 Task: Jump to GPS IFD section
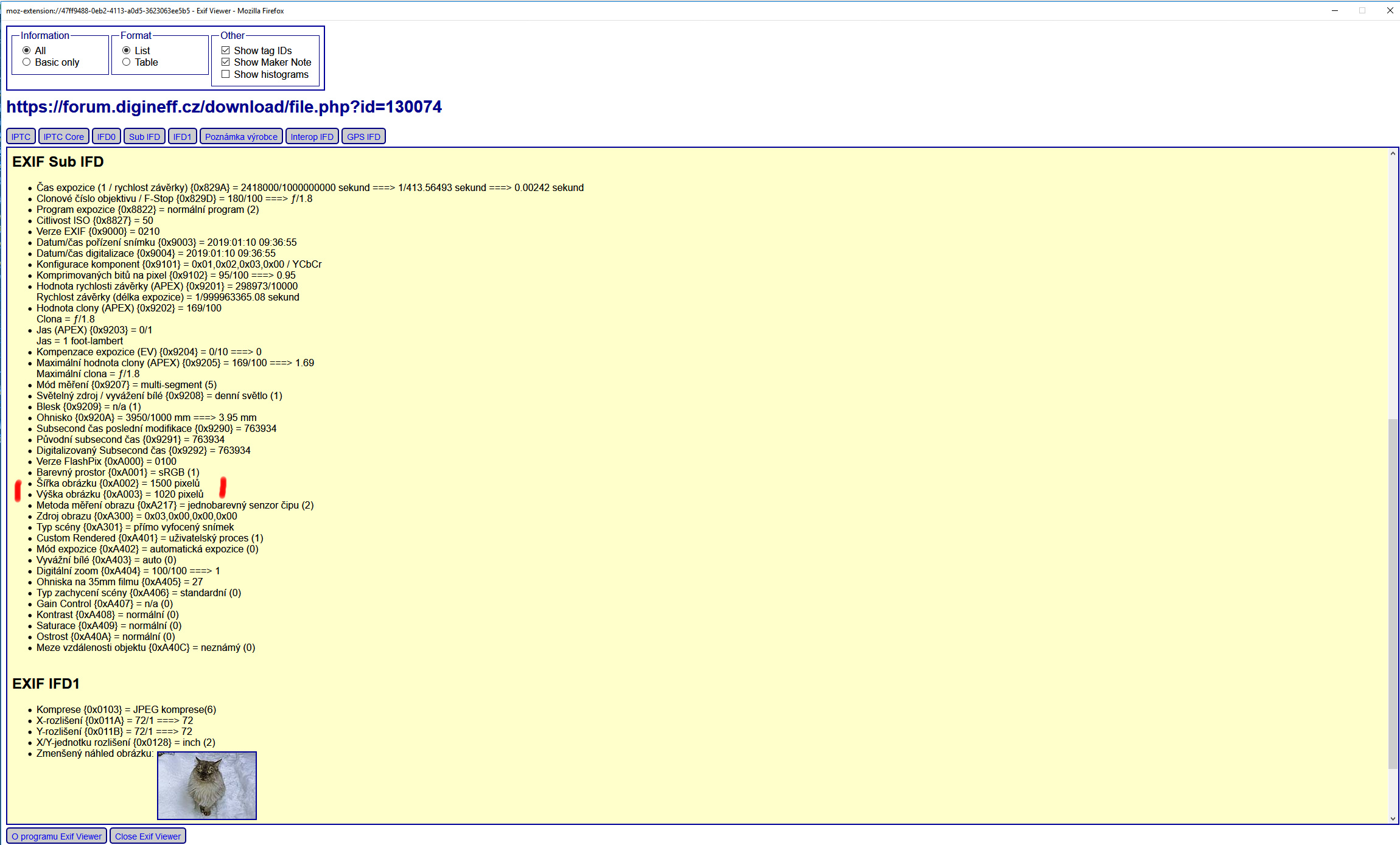click(363, 137)
